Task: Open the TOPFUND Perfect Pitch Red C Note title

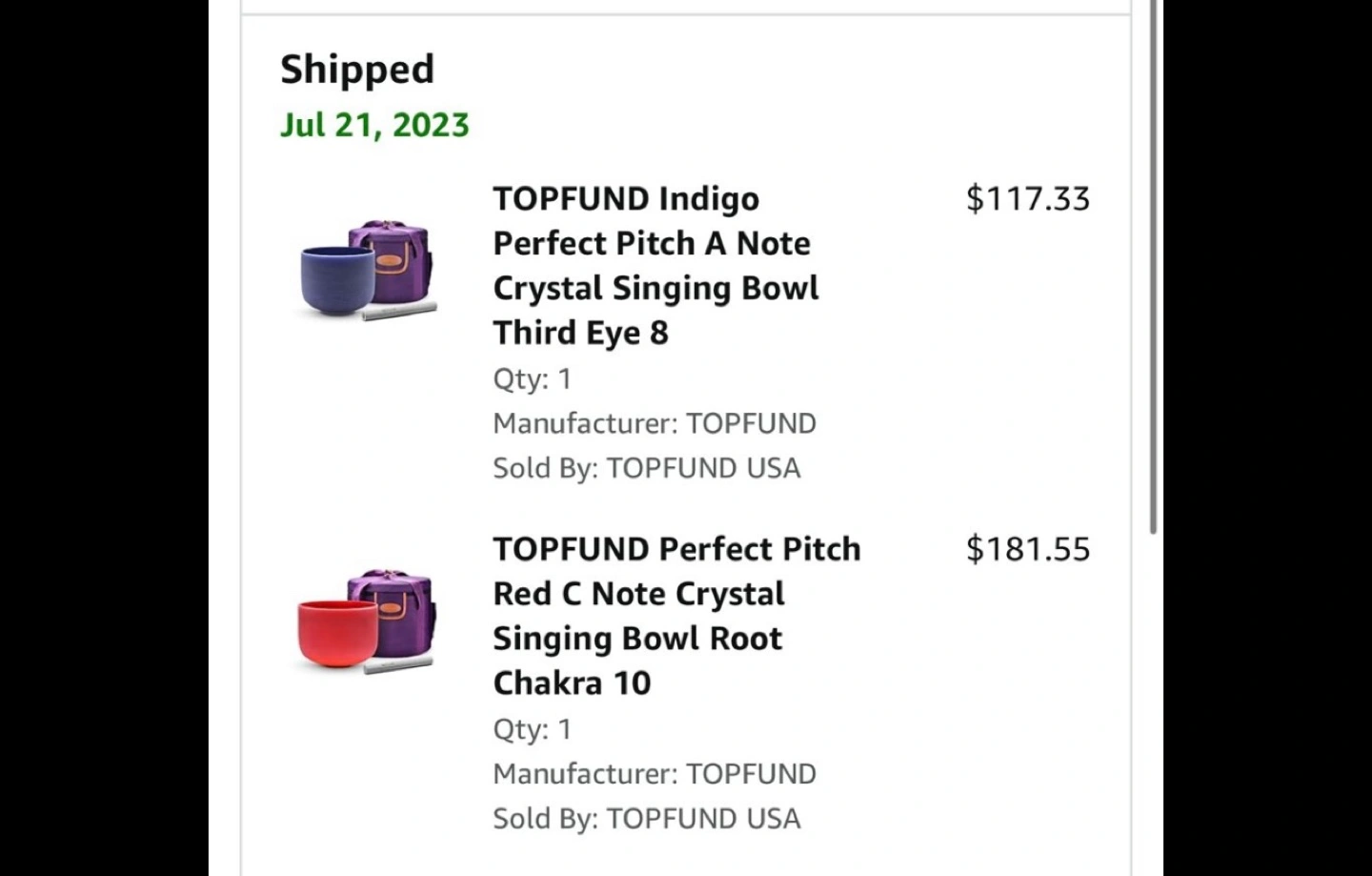Action: tap(676, 616)
